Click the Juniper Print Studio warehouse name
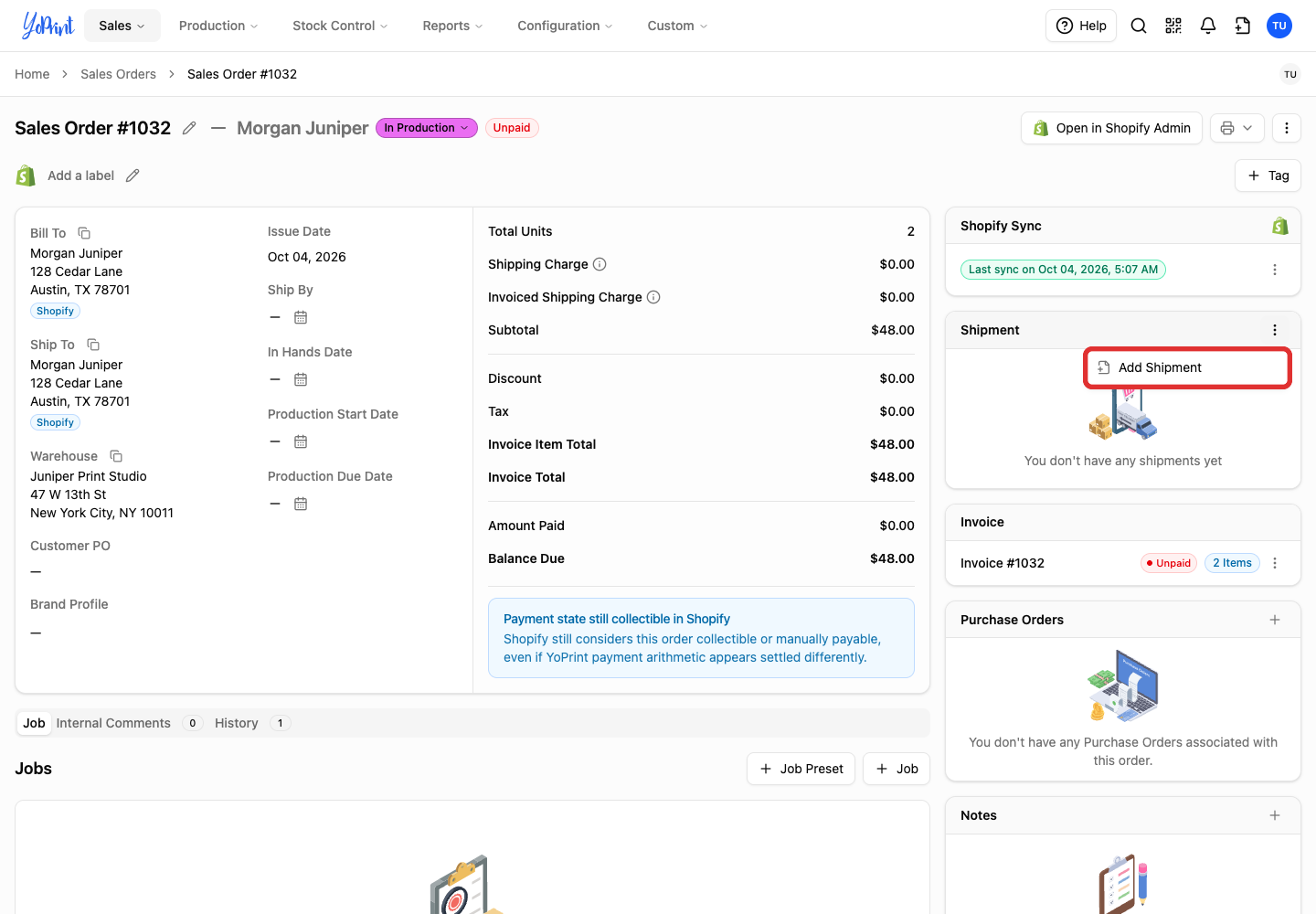1316x914 pixels. click(x=89, y=476)
